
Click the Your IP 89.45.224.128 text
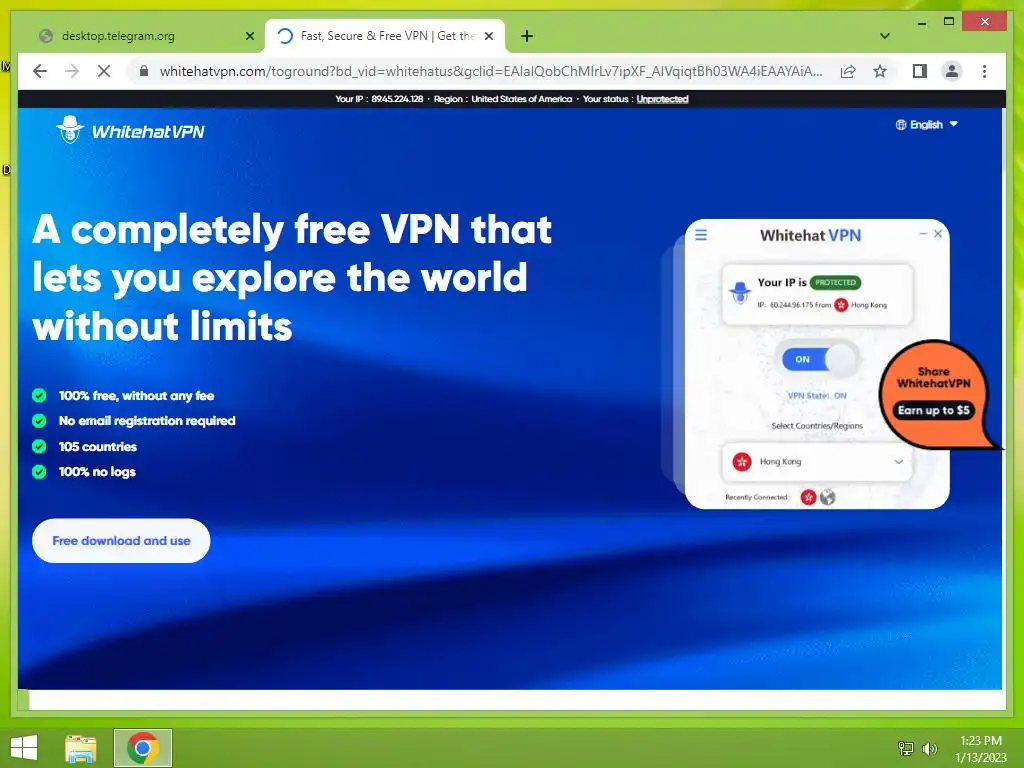click(x=379, y=99)
